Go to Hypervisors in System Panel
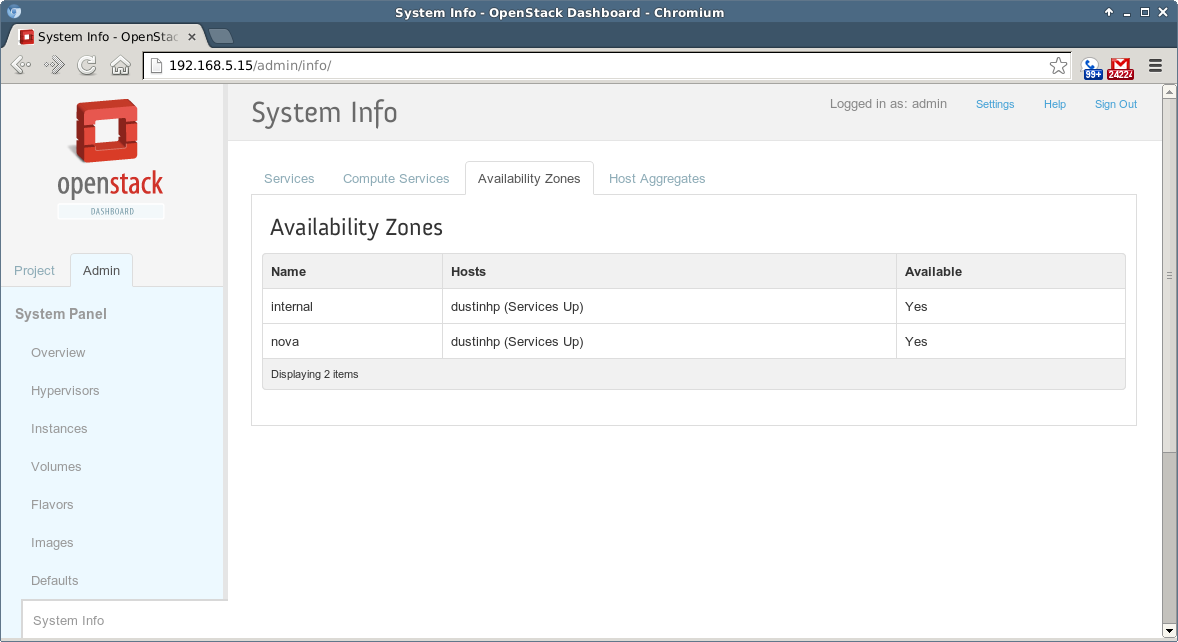Image resolution: width=1178 pixels, height=642 pixels. 65,391
